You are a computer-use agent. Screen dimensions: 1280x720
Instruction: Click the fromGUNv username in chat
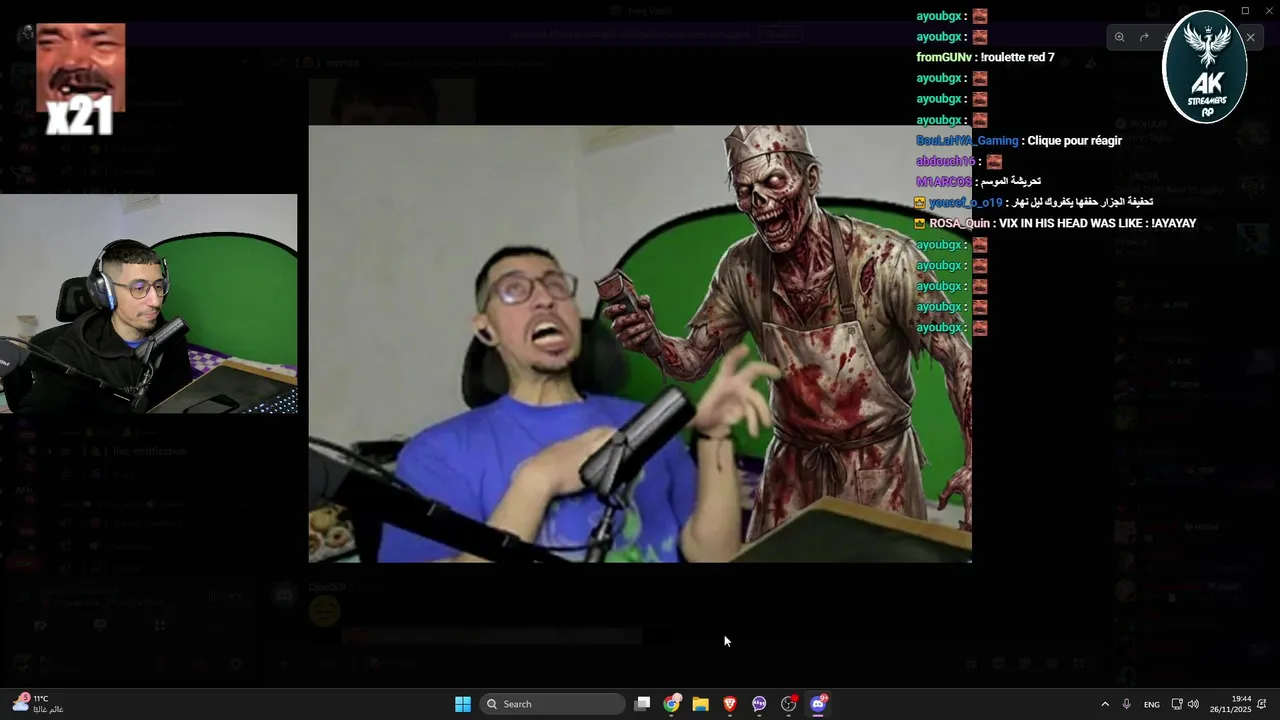point(945,57)
